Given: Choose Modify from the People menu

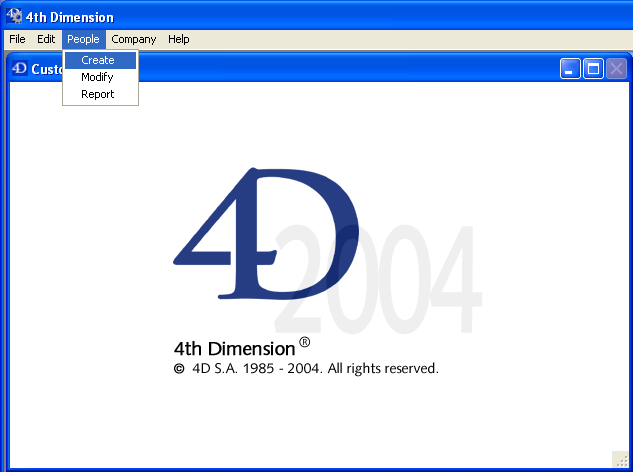Looking at the screenshot, I should (97, 77).
